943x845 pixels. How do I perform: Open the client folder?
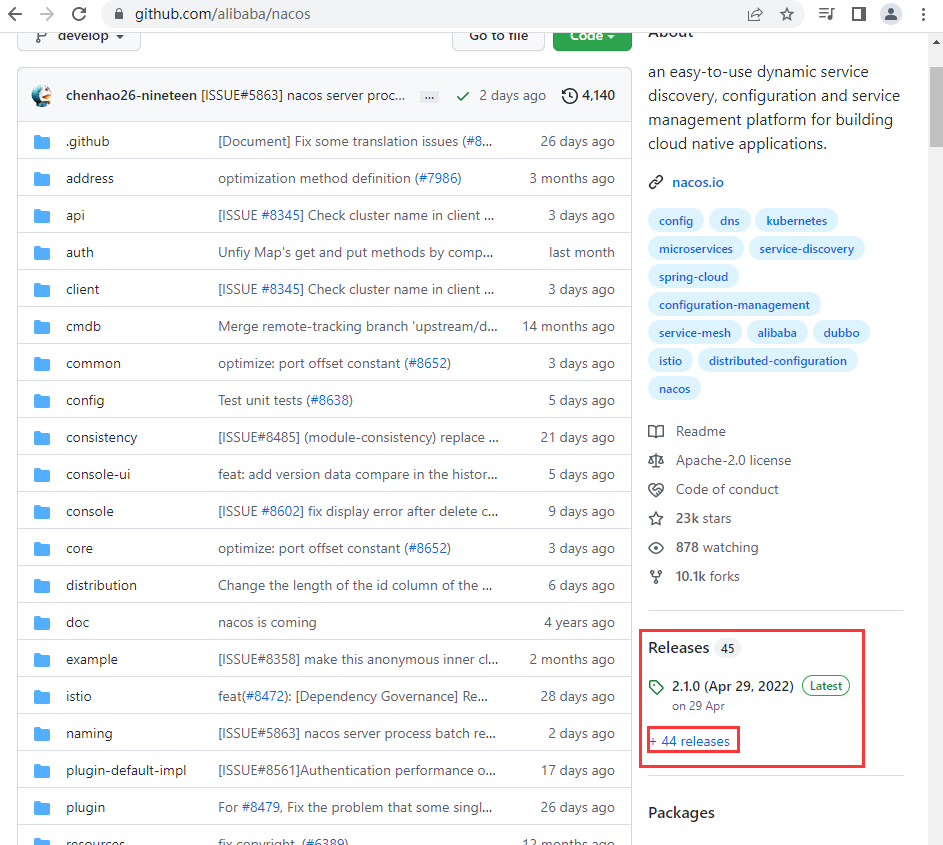click(x=82, y=290)
